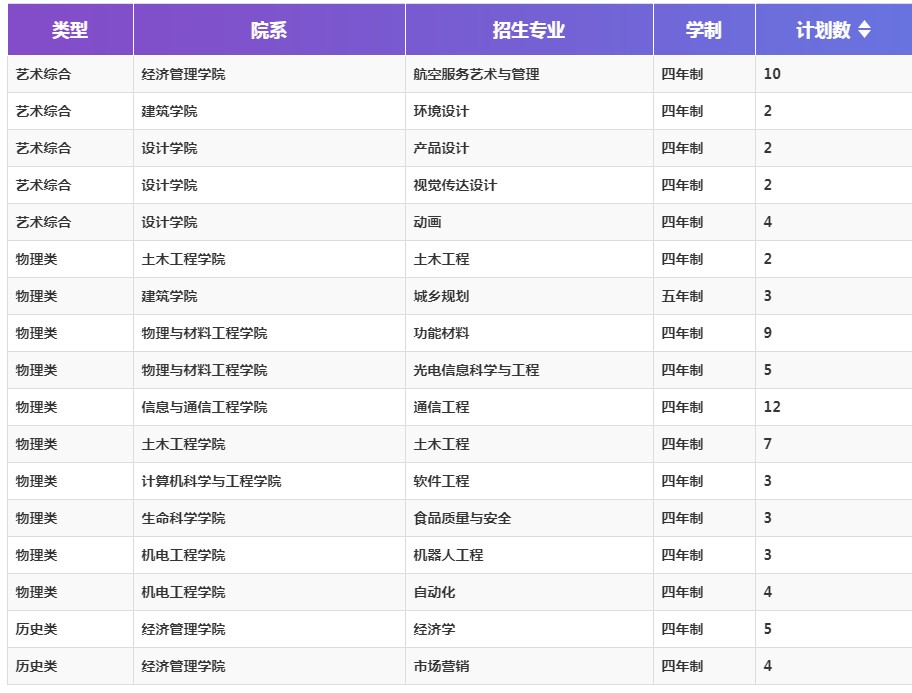Click the 航空服务艺术与管理 major cell
This screenshot has height=693, width=912.
point(476,74)
